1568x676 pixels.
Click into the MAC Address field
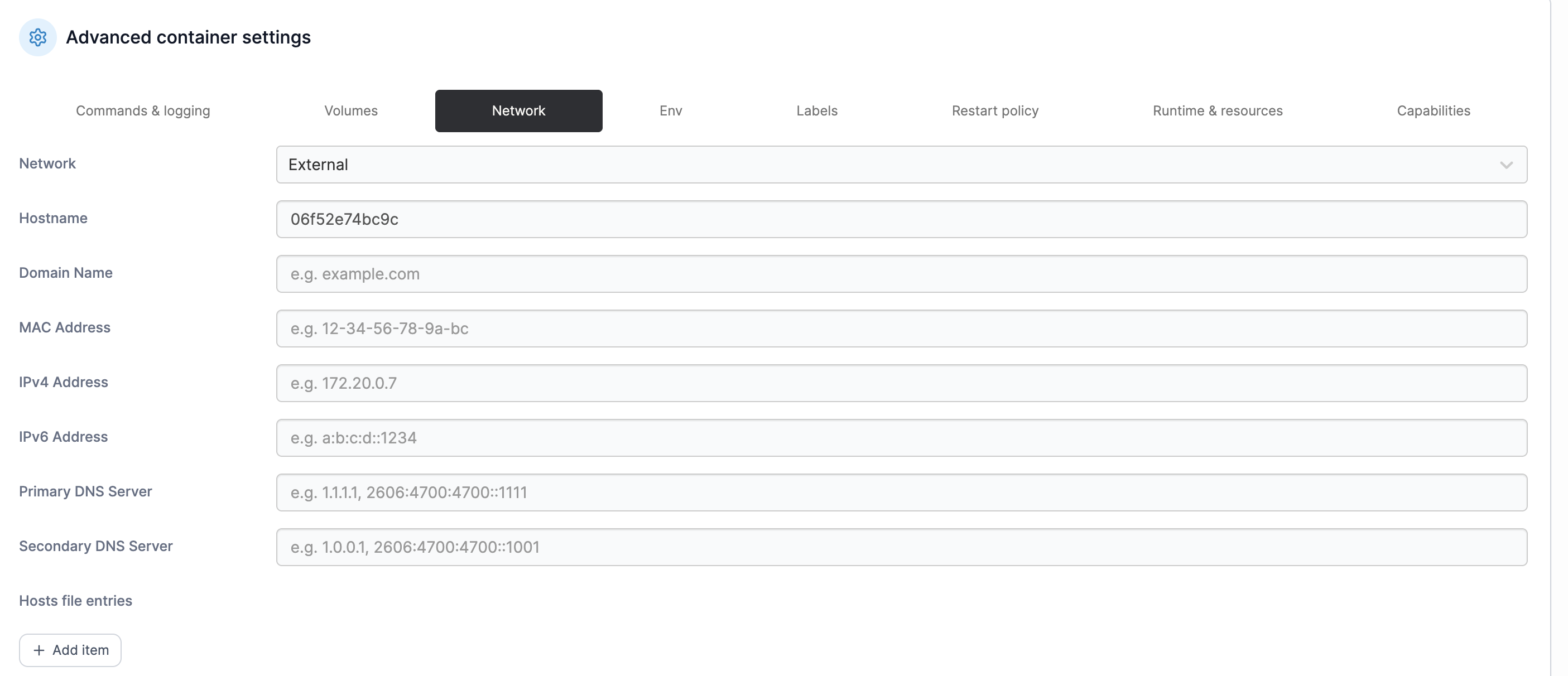901,329
